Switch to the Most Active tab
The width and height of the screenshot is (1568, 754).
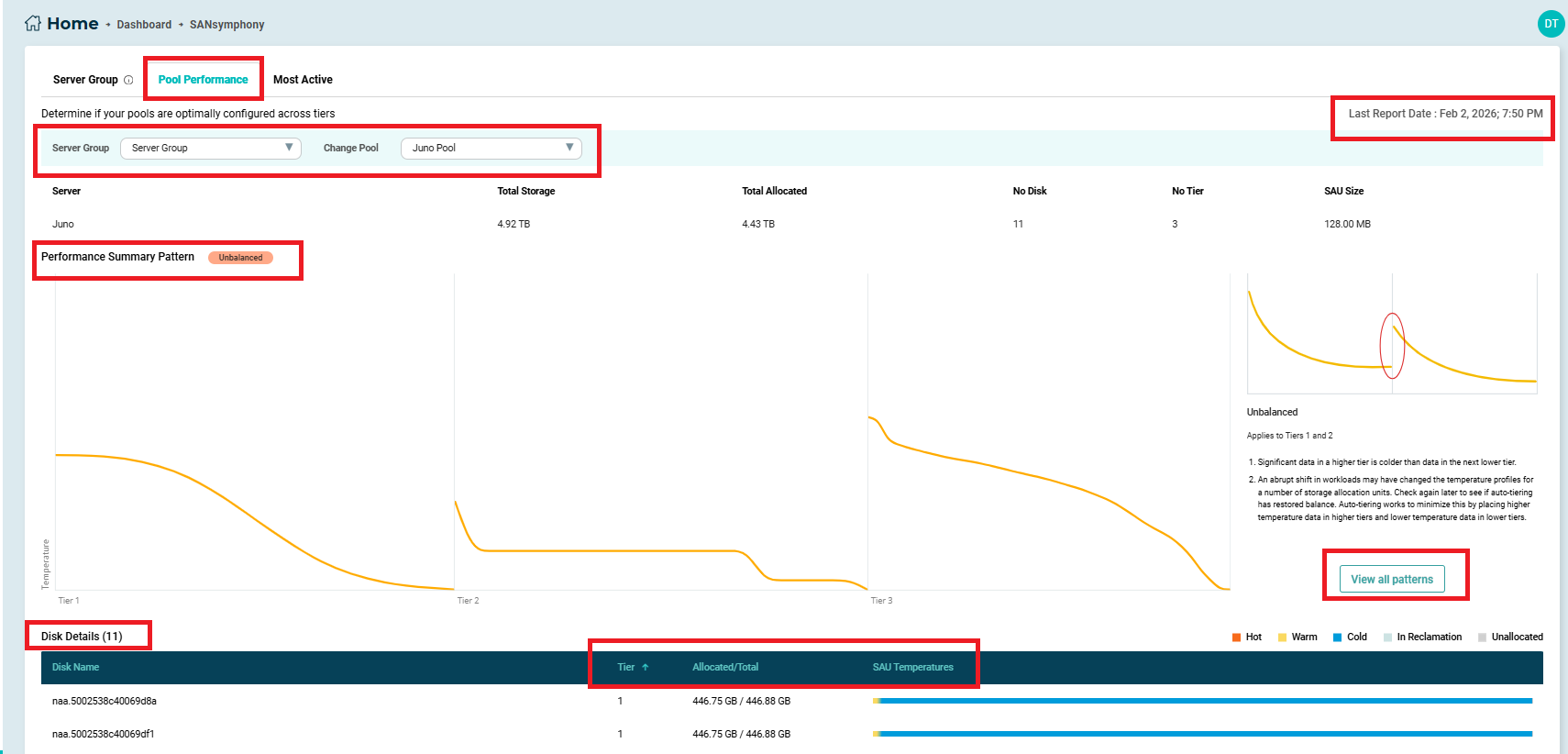(303, 80)
